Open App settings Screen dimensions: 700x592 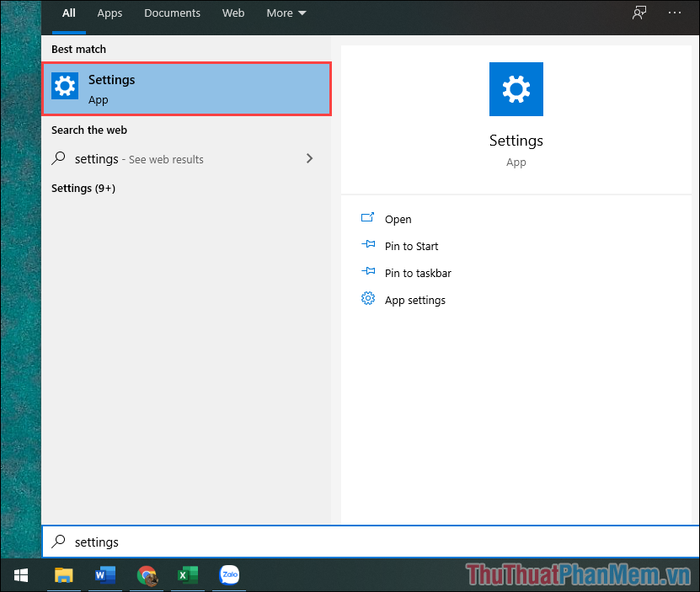[415, 300]
